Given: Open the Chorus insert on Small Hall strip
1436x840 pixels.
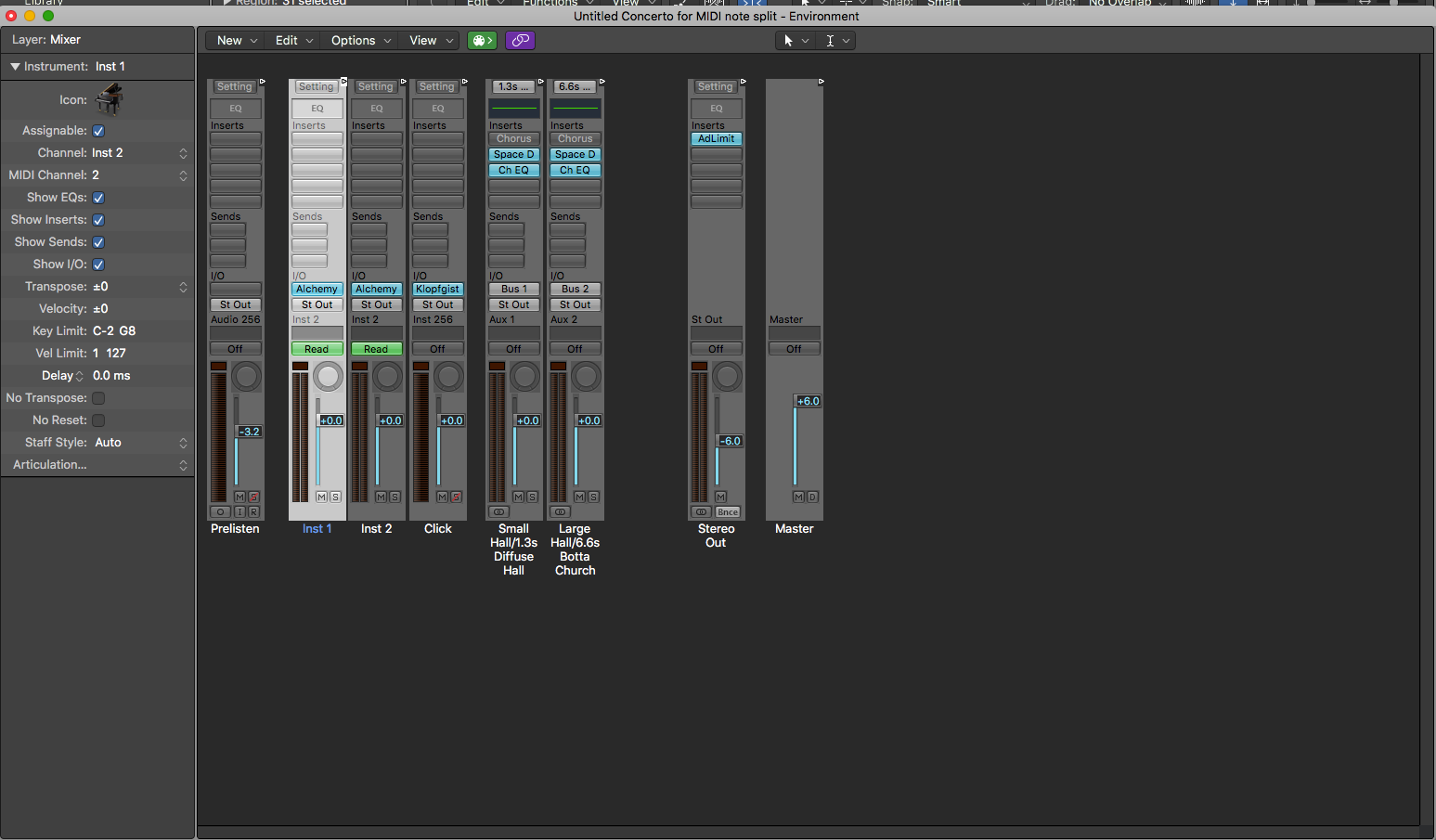Looking at the screenshot, I should coord(513,138).
